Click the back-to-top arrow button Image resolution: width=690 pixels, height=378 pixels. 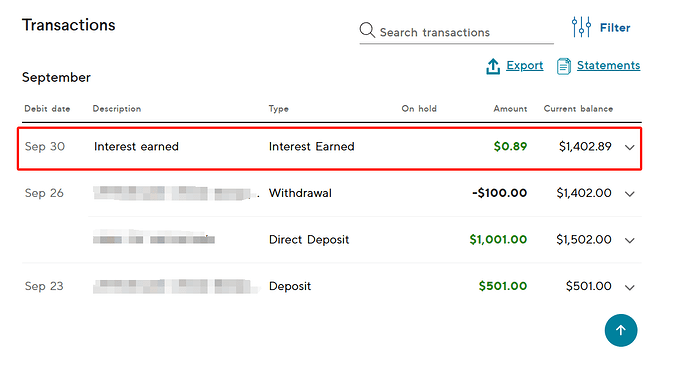(x=620, y=330)
